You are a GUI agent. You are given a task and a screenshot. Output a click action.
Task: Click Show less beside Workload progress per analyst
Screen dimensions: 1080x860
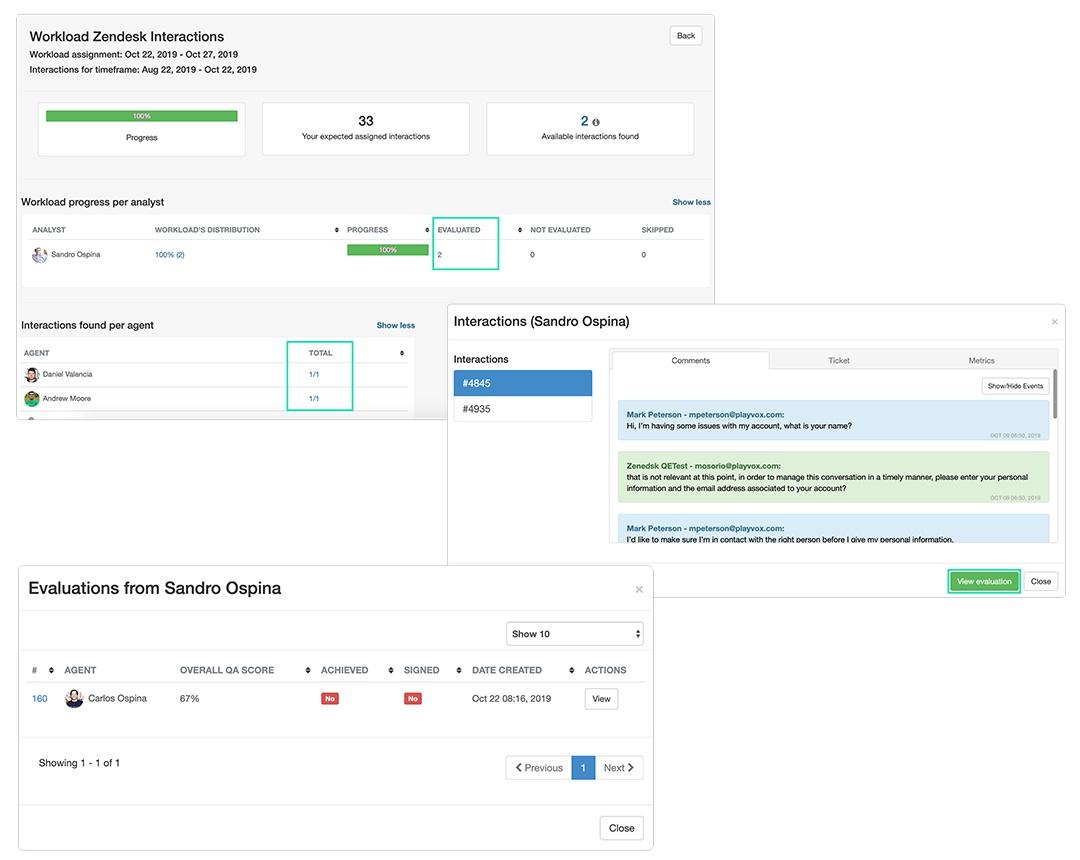691,202
